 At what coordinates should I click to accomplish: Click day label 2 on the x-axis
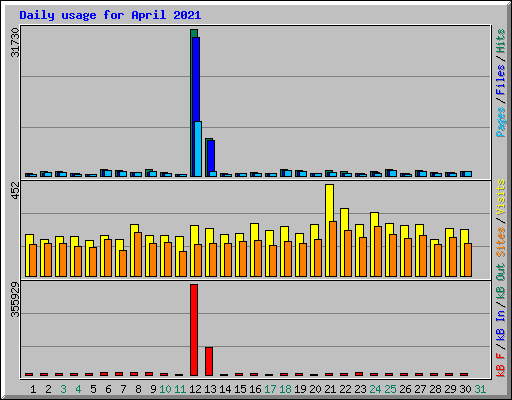48,389
